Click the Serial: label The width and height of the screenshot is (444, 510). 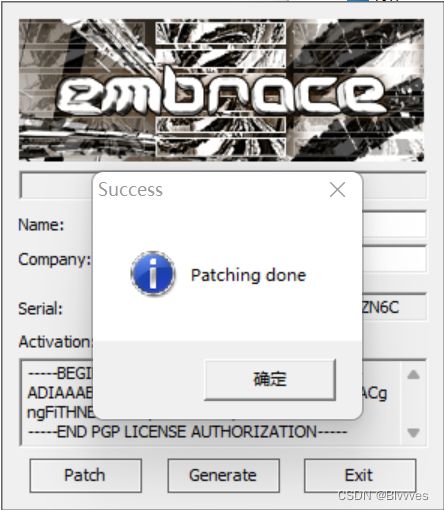pos(40,308)
